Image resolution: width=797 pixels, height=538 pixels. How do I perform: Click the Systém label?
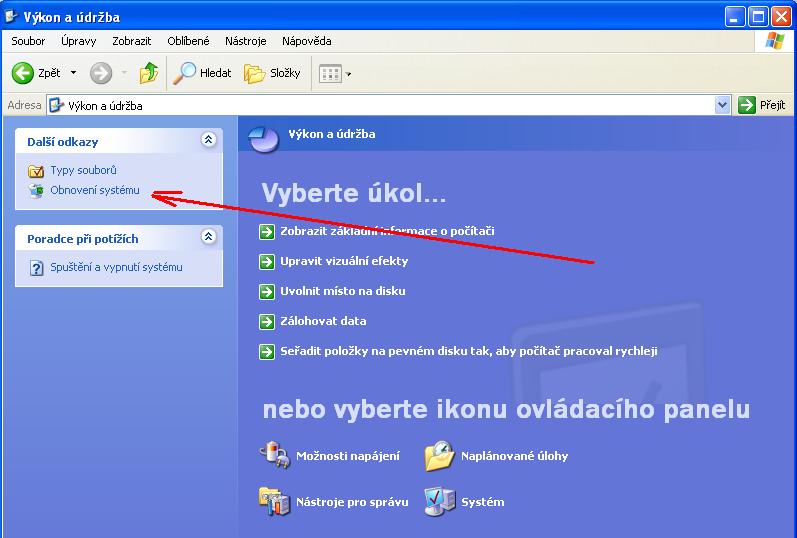(x=482, y=502)
